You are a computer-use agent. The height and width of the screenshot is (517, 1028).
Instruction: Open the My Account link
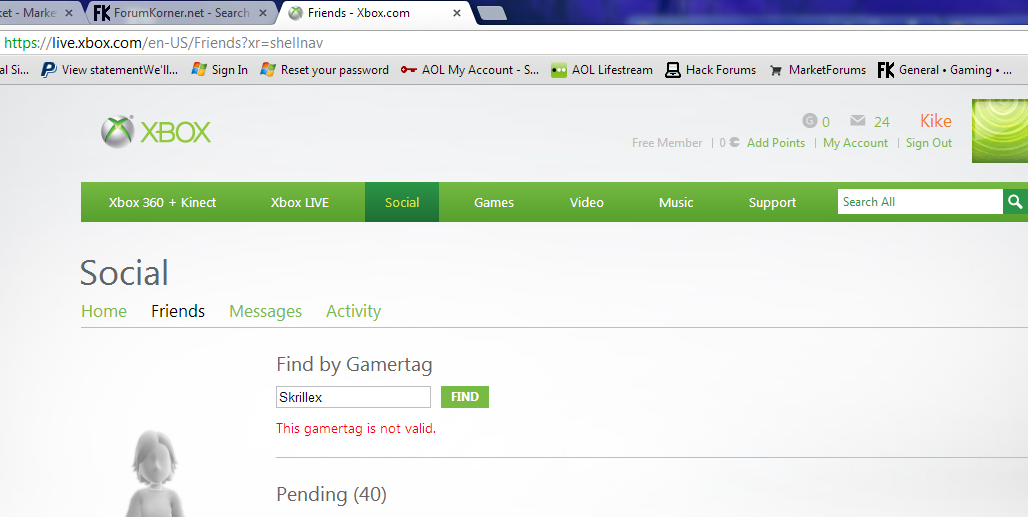[856, 143]
